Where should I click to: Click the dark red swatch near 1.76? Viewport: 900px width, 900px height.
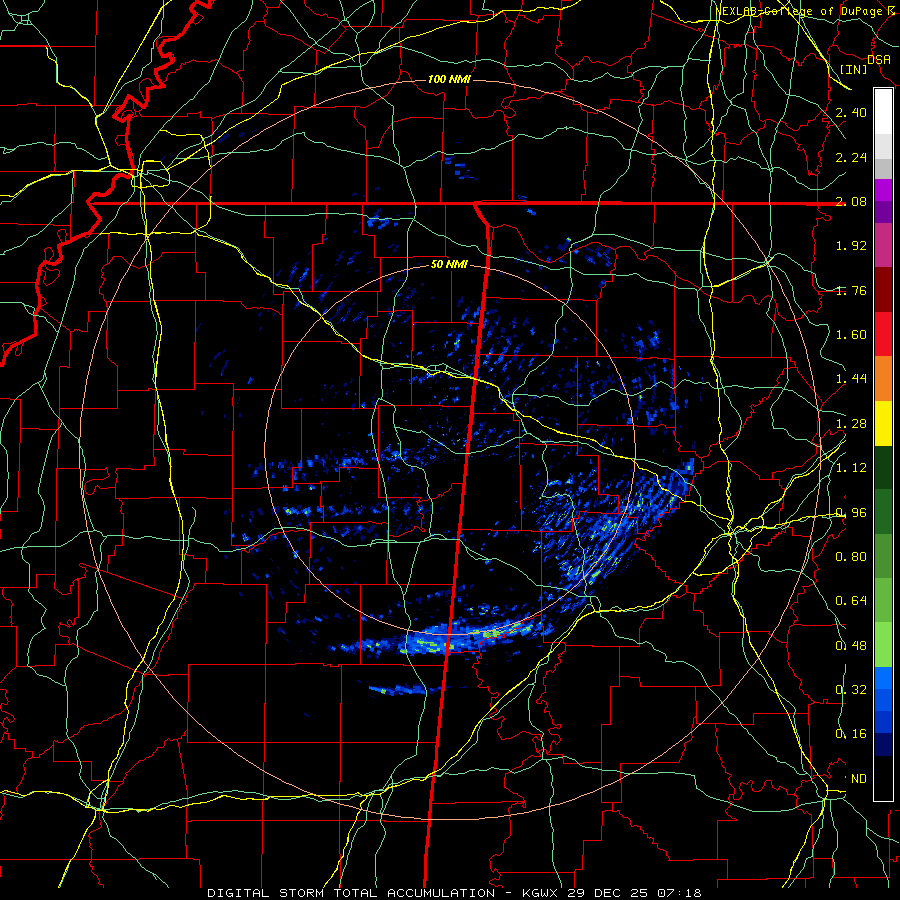pos(883,290)
